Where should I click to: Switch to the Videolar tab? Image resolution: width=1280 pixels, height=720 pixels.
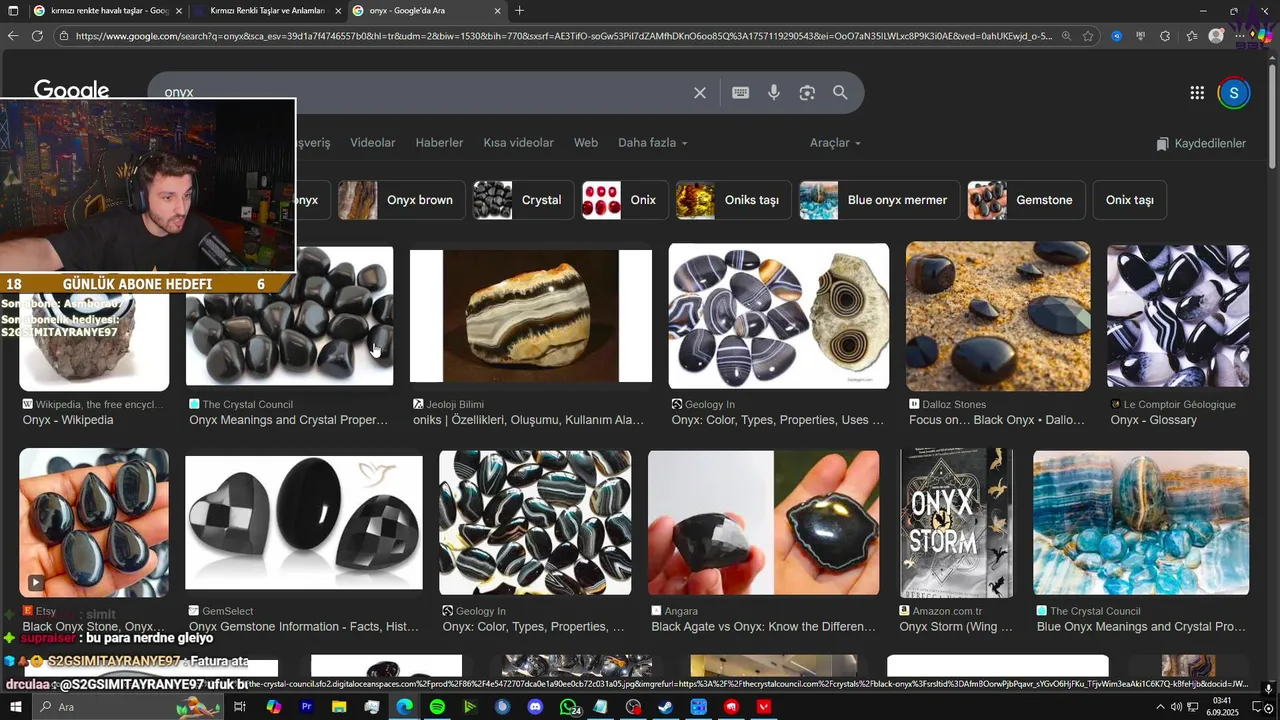click(373, 143)
